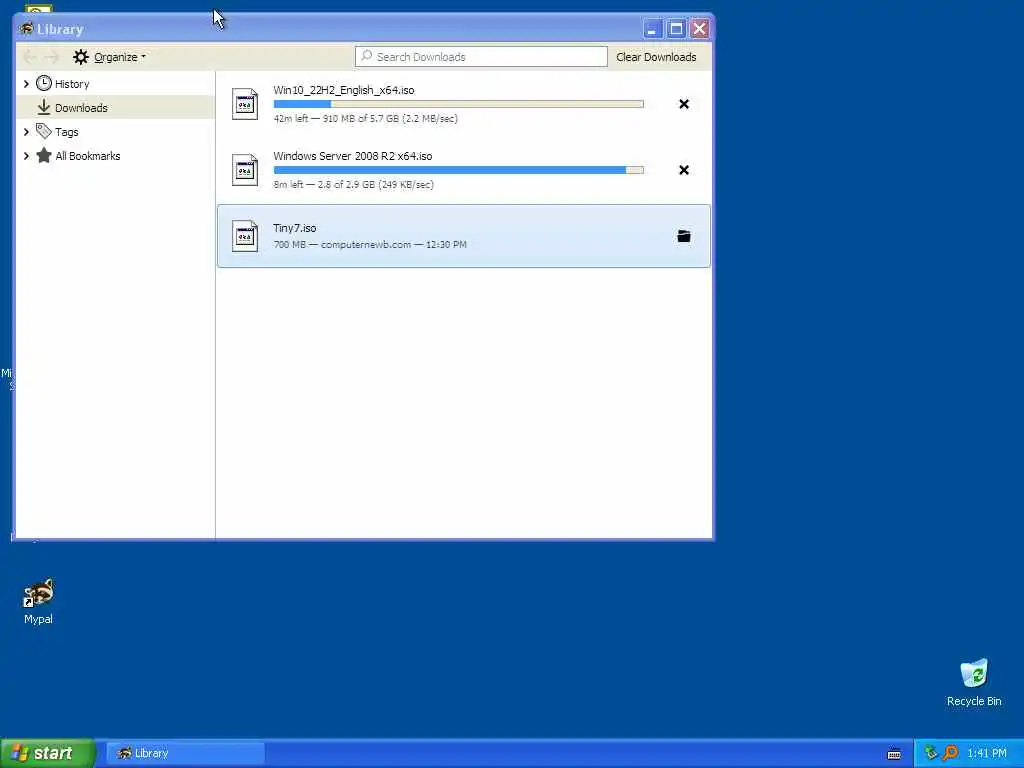1024x768 pixels.
Task: Click the Downloads arrow icon in sidebar
Action: pyautogui.click(x=44, y=107)
